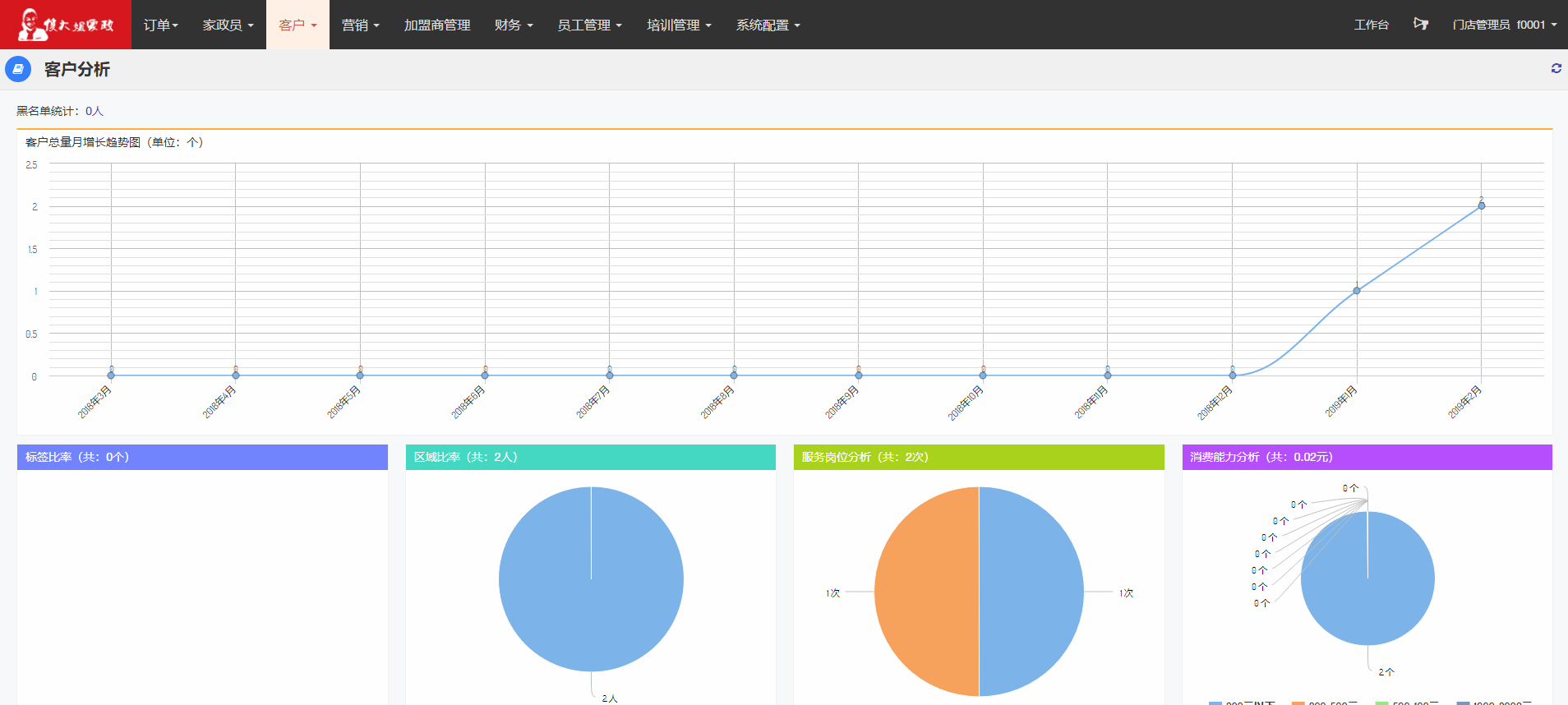This screenshot has height=705, width=1568.
Task: Click the 2019年2月 x-axis label
Action: pos(1464,402)
